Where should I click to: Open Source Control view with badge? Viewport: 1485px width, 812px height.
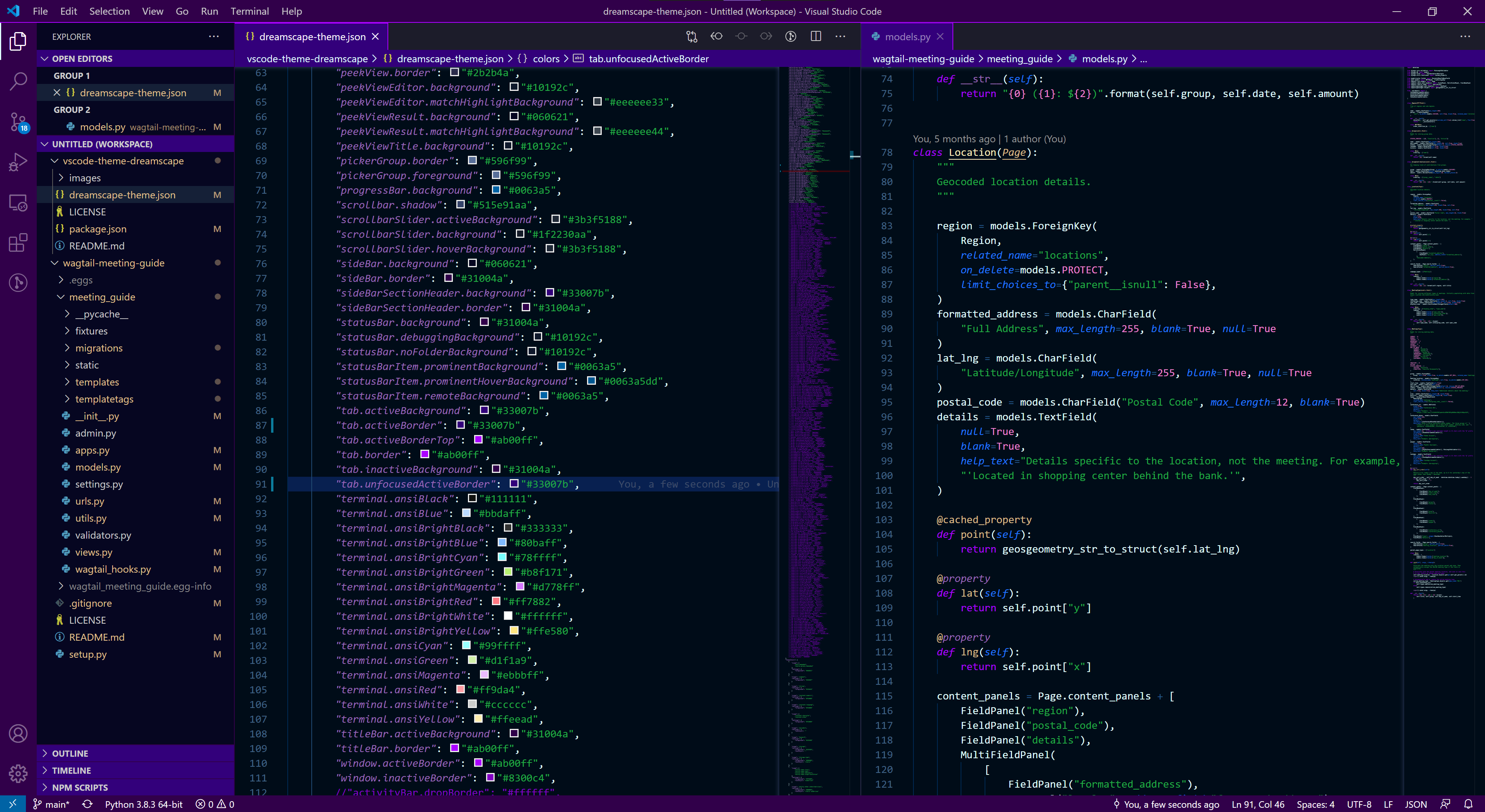pos(19,121)
